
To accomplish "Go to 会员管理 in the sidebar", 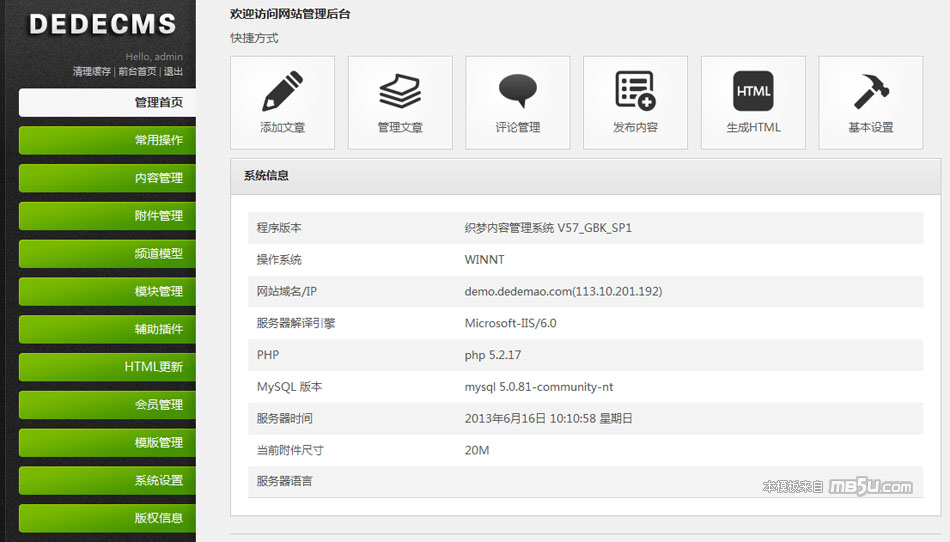I will tap(108, 405).
